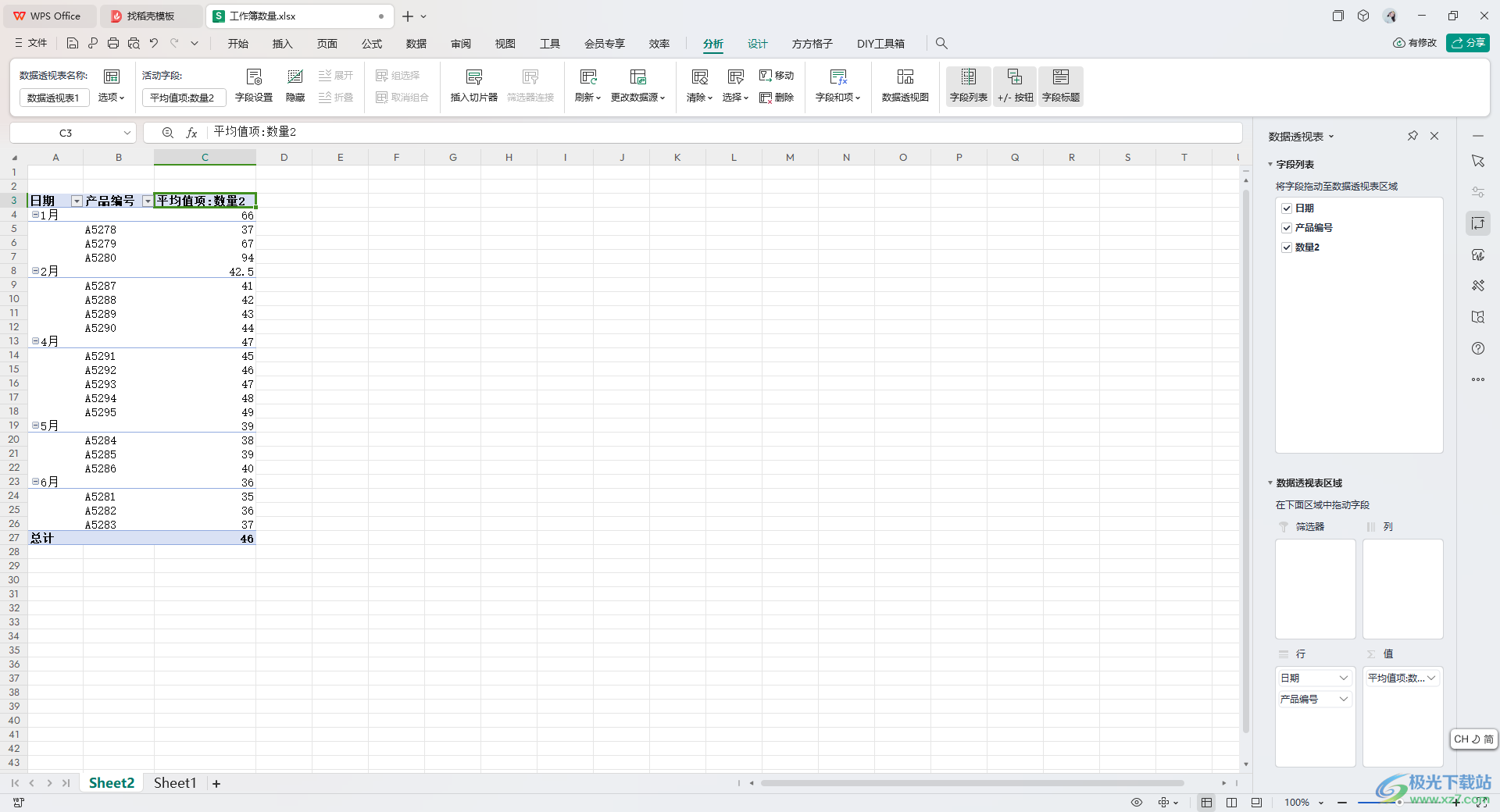Open the 产品编号 column filter dropdown
Viewport: 1500px width, 812px height.
click(x=148, y=201)
